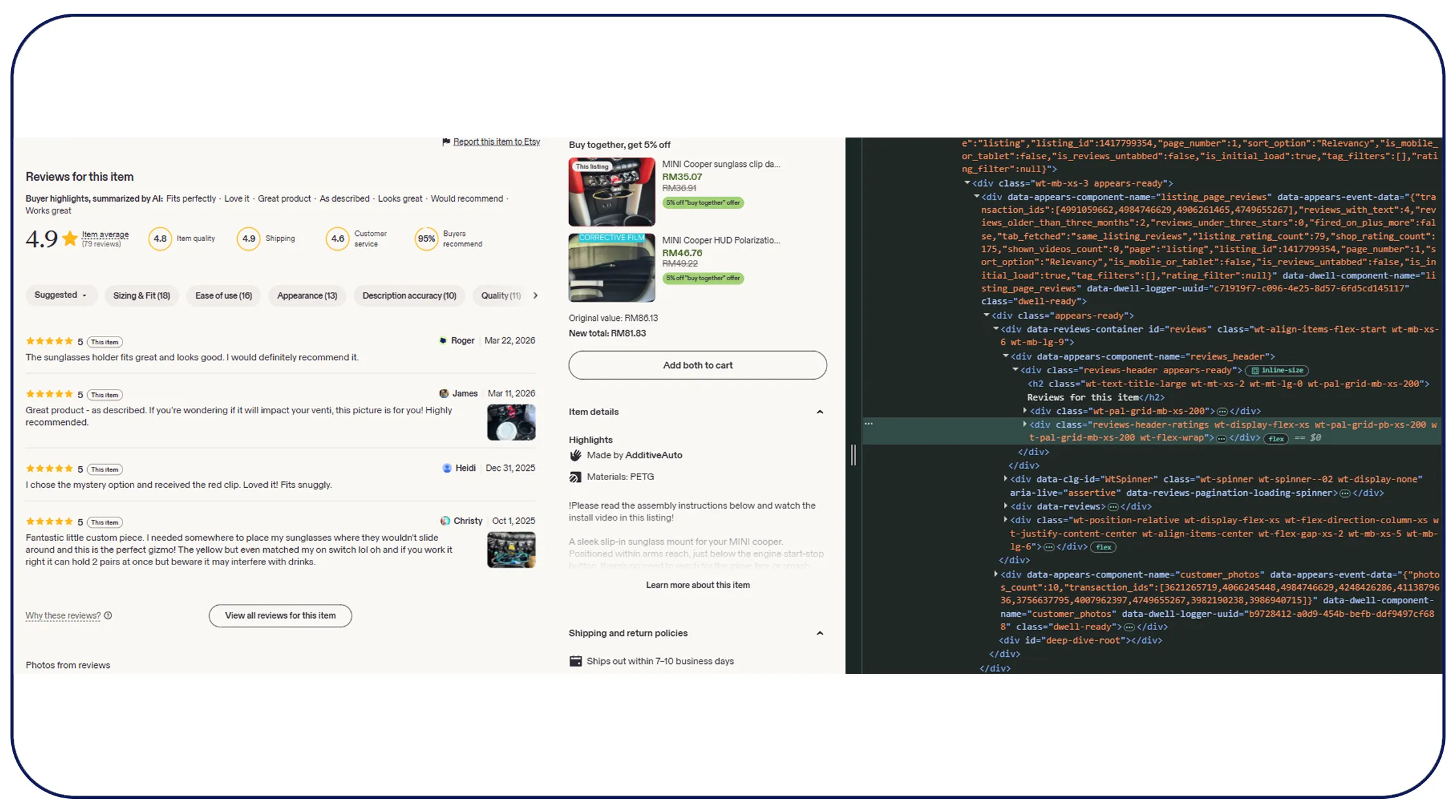Click the flag icon beside Report this item
The width and height of the screenshot is (1456, 812).
coord(446,141)
